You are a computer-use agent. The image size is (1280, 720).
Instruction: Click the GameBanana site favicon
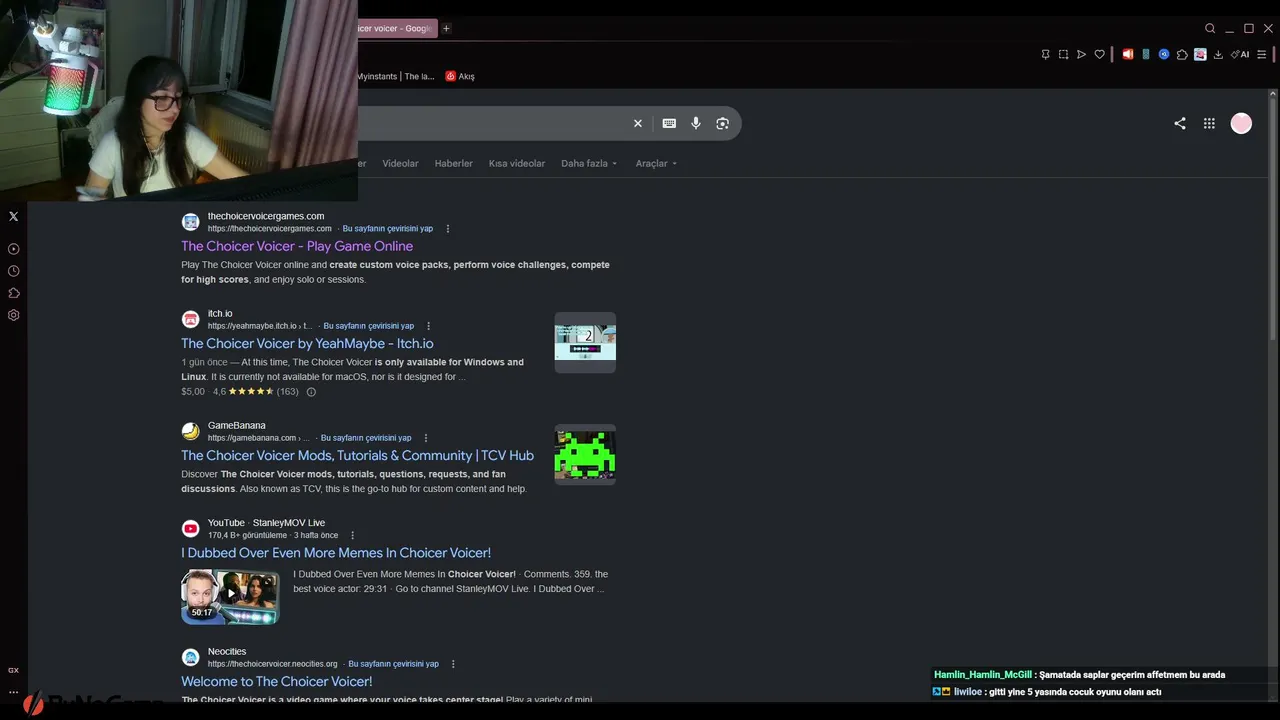tap(190, 432)
